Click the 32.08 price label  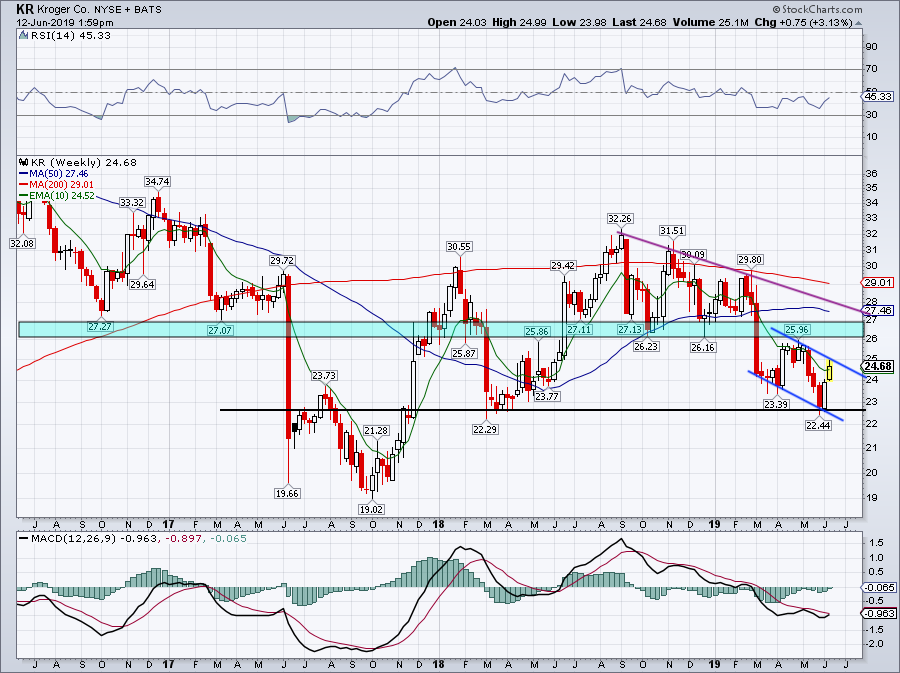(x=22, y=243)
